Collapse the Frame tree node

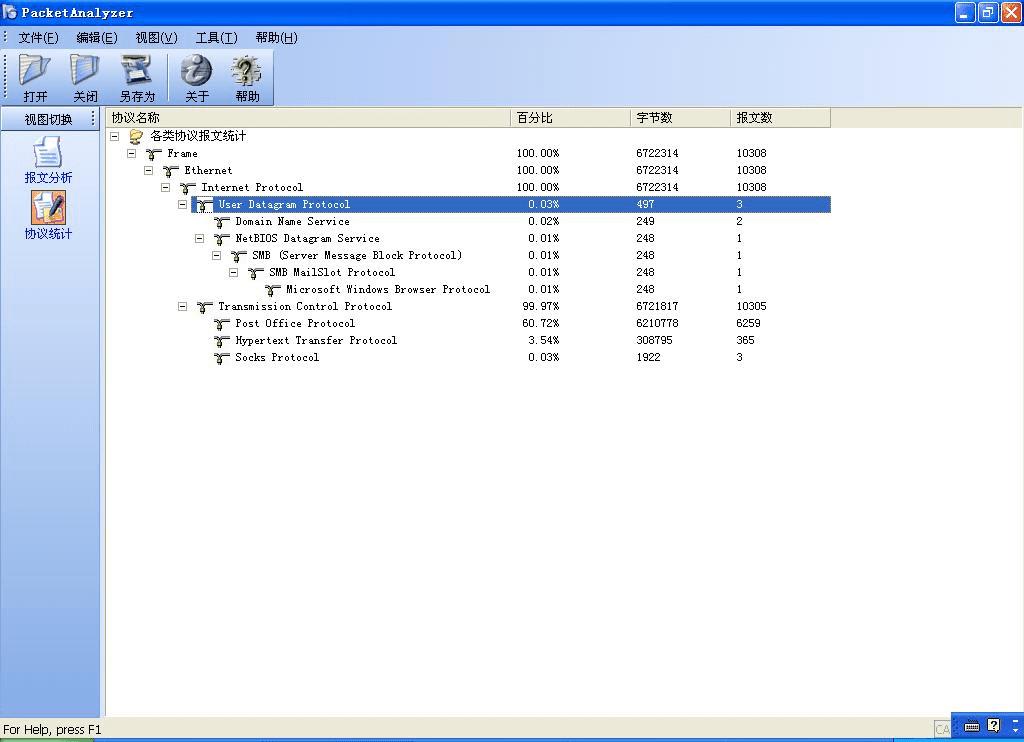(x=131, y=153)
